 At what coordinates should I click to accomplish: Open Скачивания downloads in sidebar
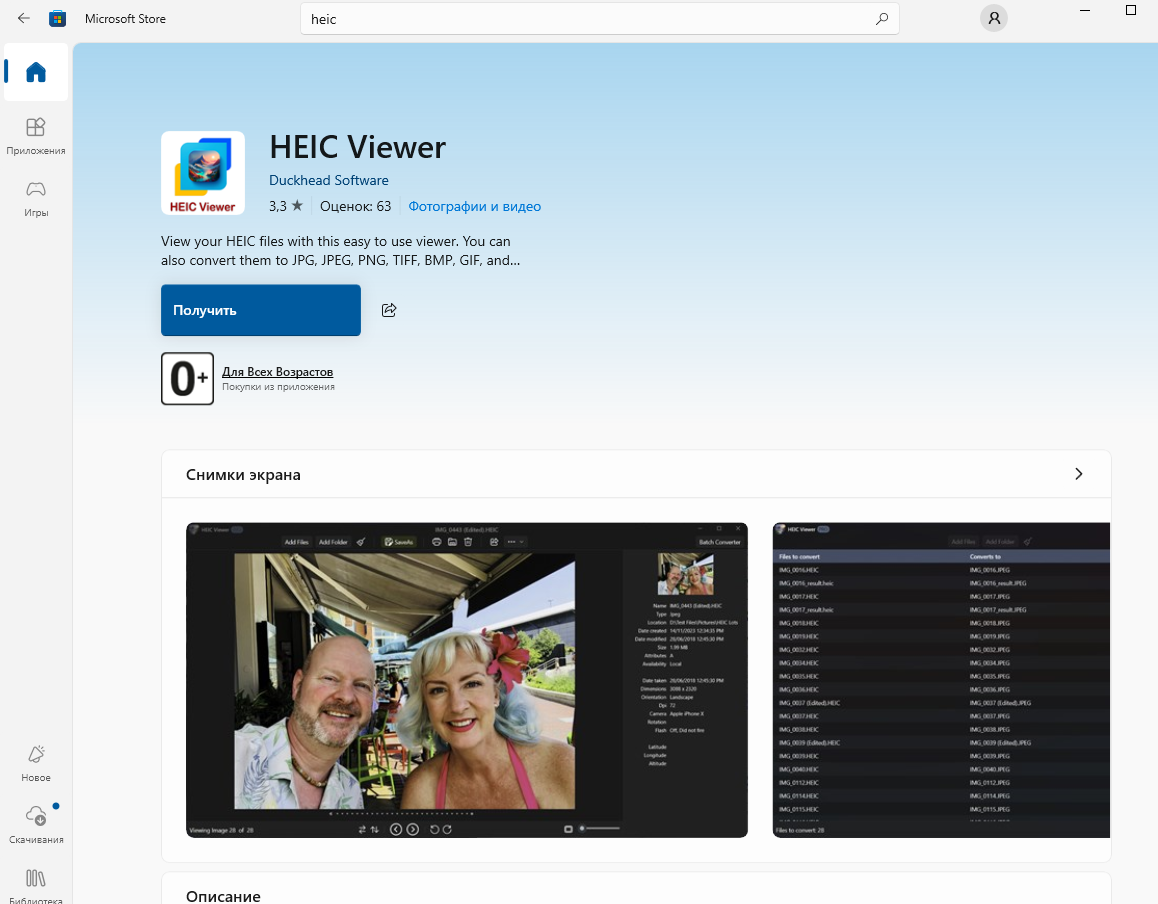[36, 824]
